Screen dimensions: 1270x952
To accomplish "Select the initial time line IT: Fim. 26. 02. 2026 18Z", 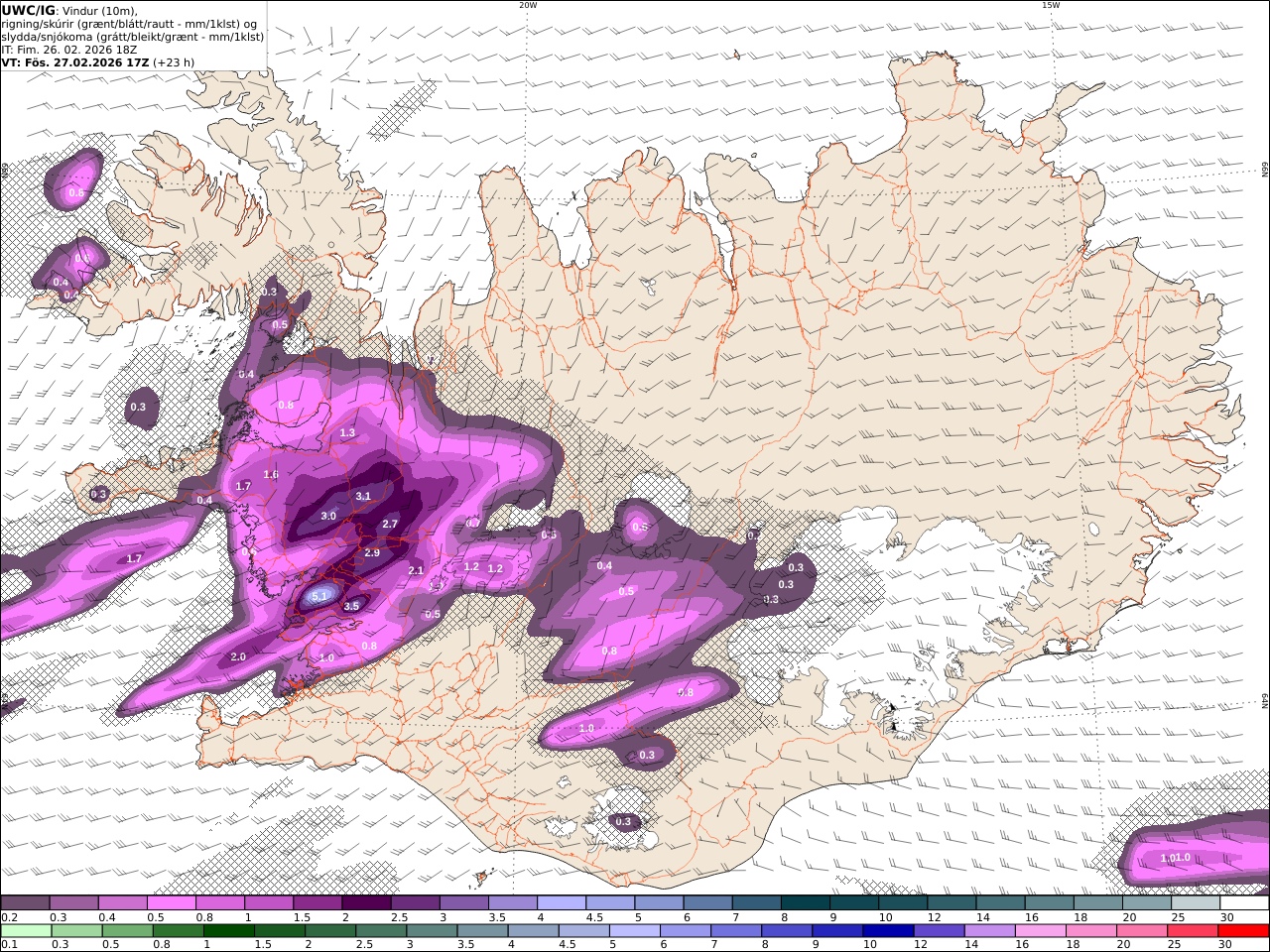I will click(68, 49).
